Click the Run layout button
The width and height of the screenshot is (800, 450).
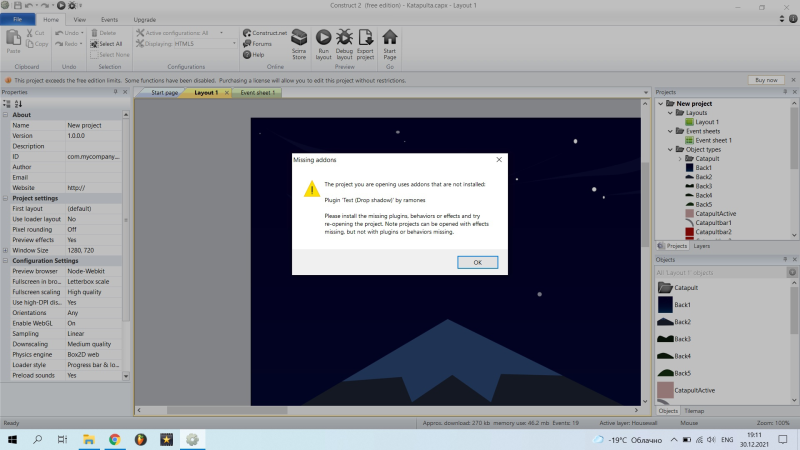(323, 44)
